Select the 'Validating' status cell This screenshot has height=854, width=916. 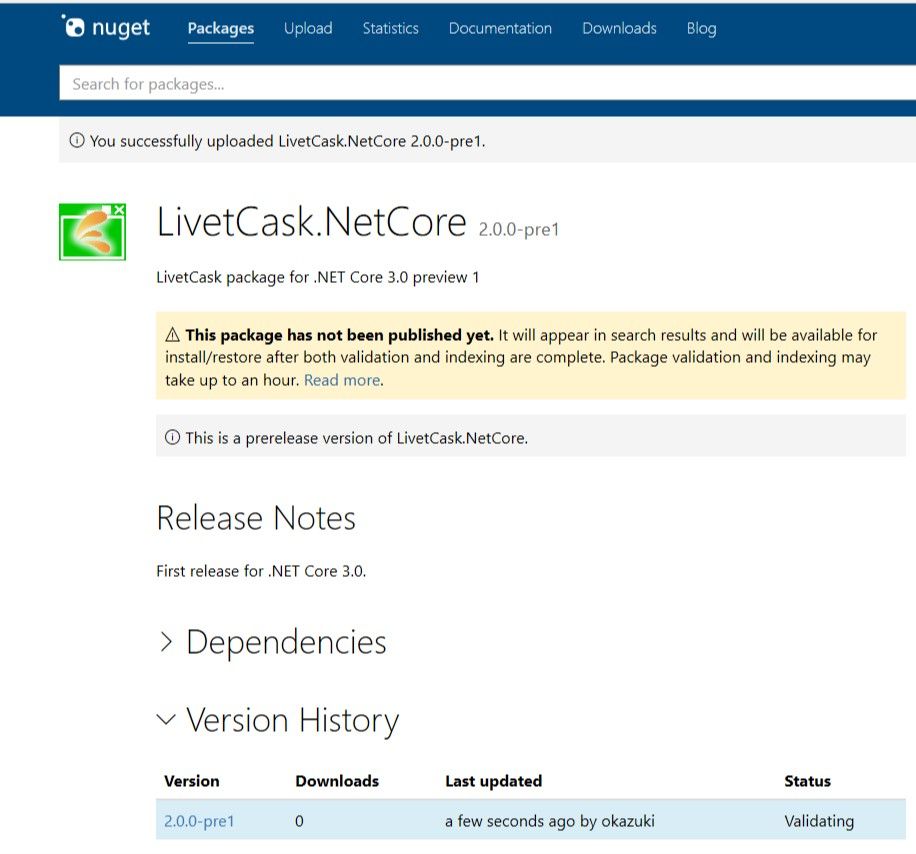coord(819,821)
